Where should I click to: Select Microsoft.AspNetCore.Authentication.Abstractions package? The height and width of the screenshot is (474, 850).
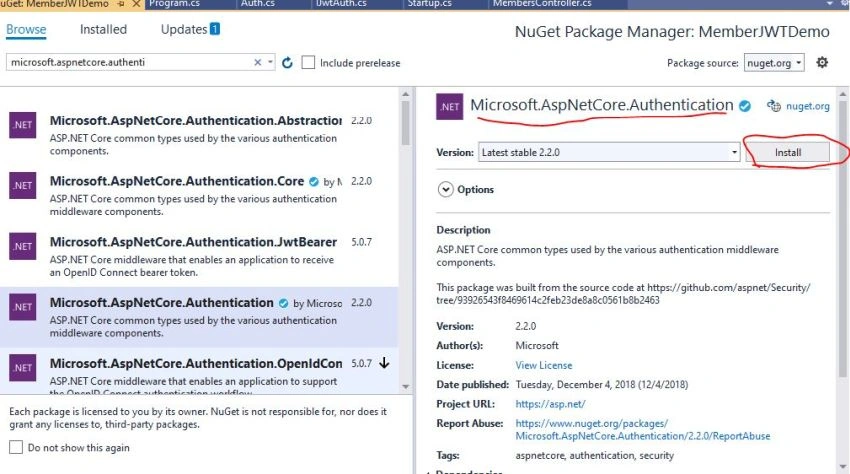199,134
